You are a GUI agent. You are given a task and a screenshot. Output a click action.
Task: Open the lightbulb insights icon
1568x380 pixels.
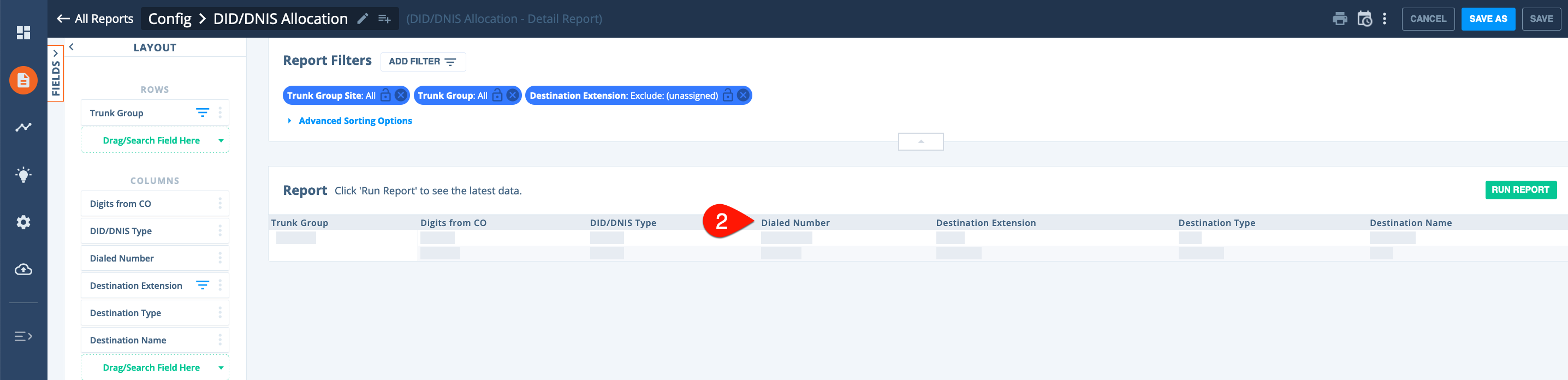tap(23, 175)
